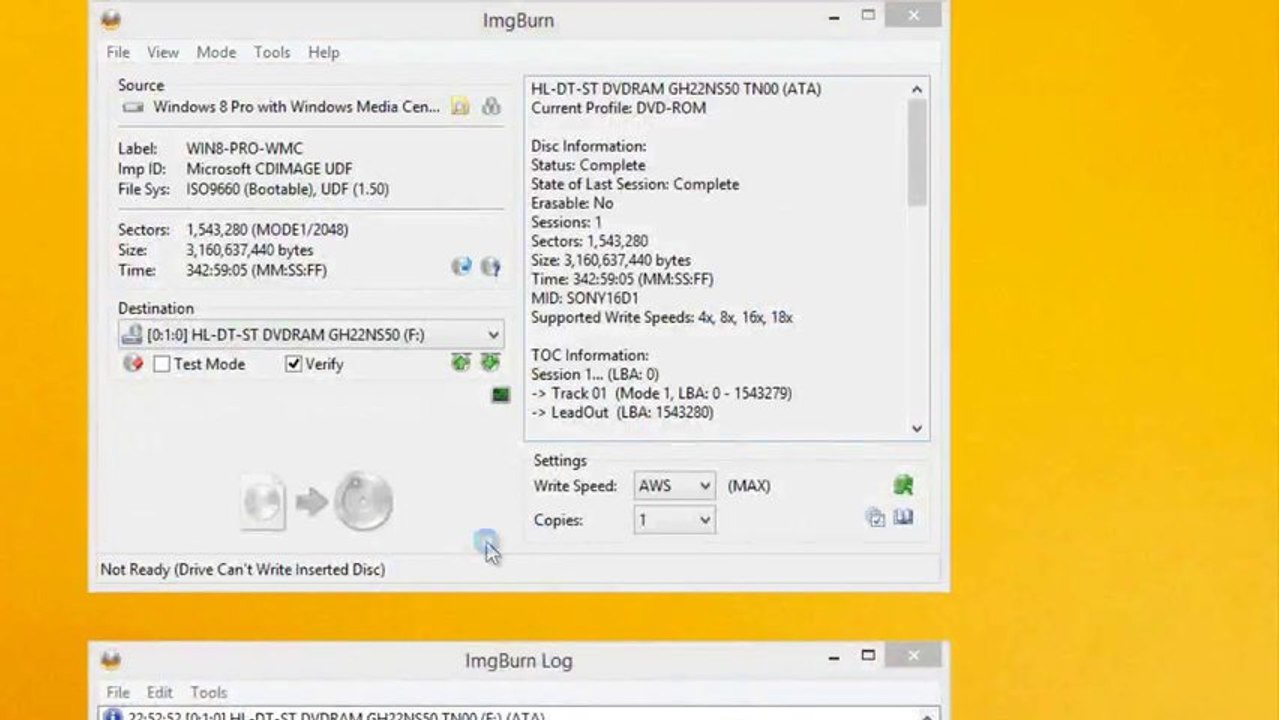Uncheck the Verify checkbox
1279x720 pixels.
[x=293, y=364]
